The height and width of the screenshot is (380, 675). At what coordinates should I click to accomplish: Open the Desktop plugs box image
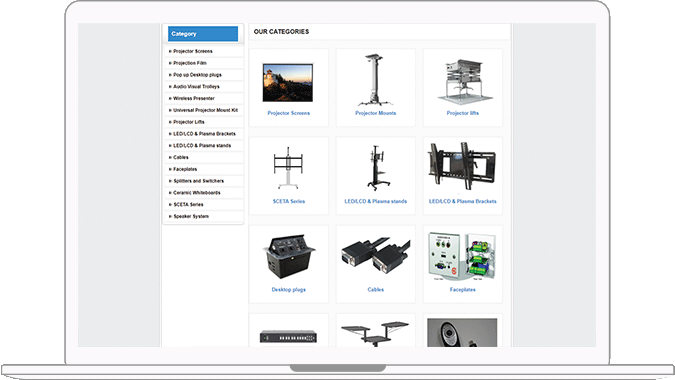(289, 256)
